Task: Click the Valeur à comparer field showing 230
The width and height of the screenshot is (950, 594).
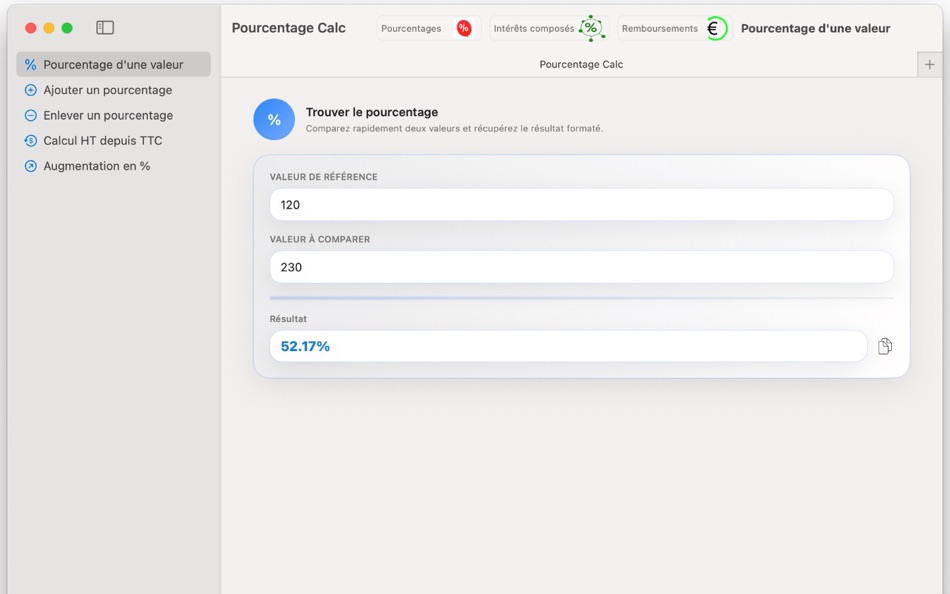Action: 580,267
